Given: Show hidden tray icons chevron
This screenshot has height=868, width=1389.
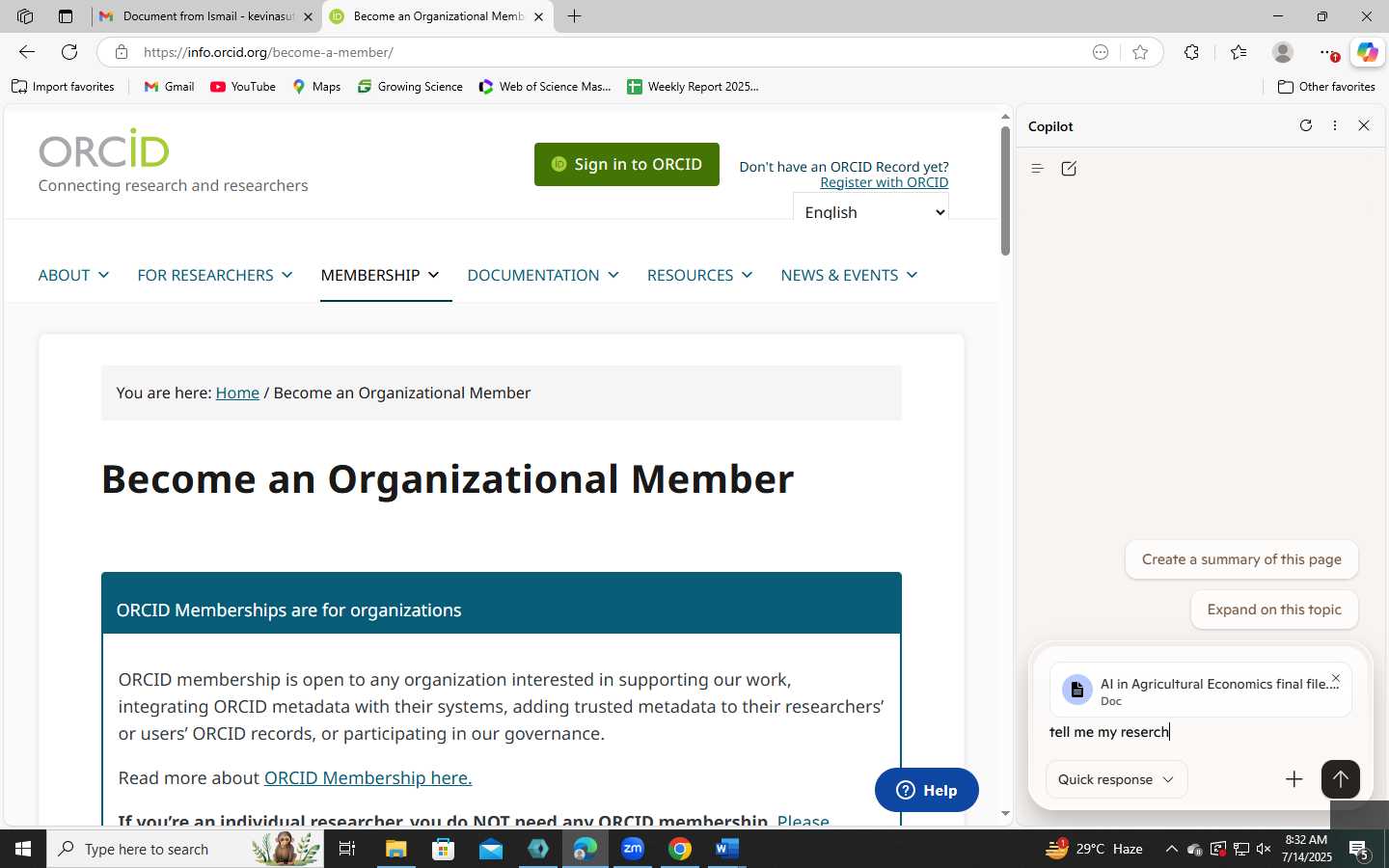Looking at the screenshot, I should [1171, 849].
